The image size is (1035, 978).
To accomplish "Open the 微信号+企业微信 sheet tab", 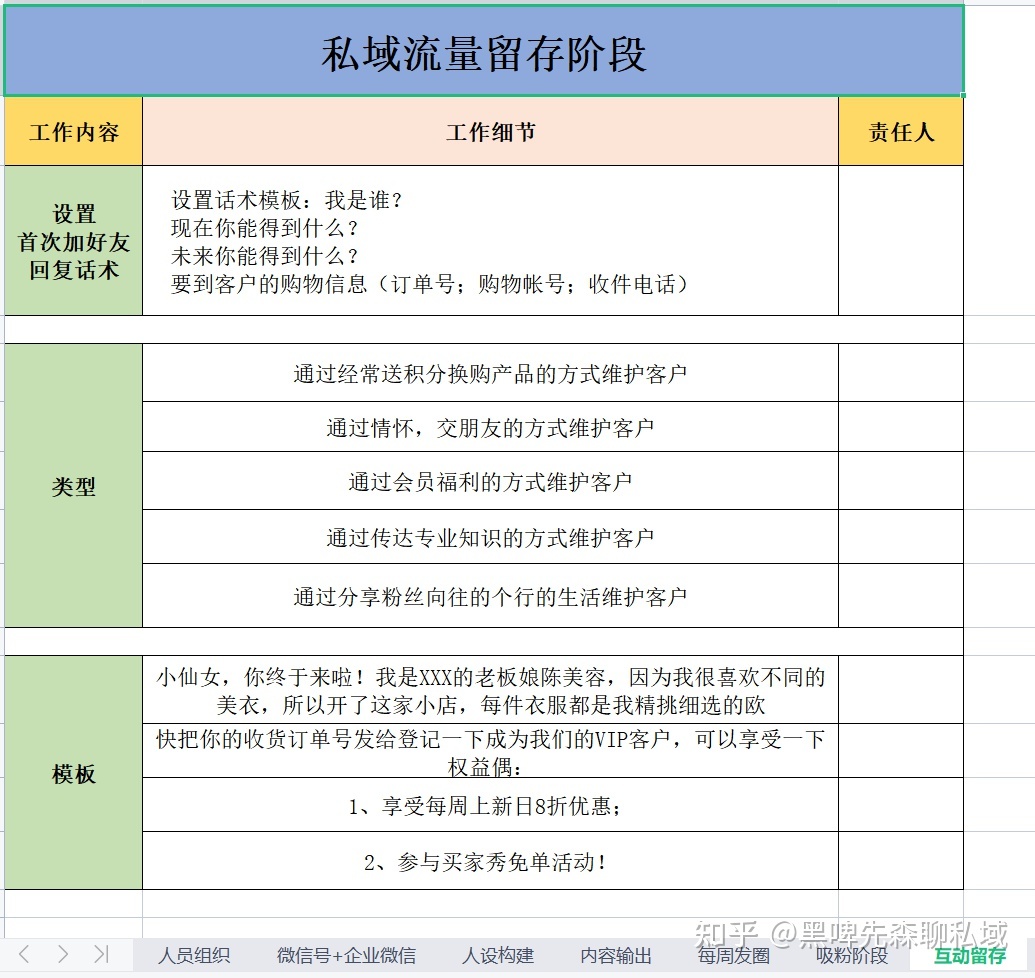I will (x=346, y=955).
